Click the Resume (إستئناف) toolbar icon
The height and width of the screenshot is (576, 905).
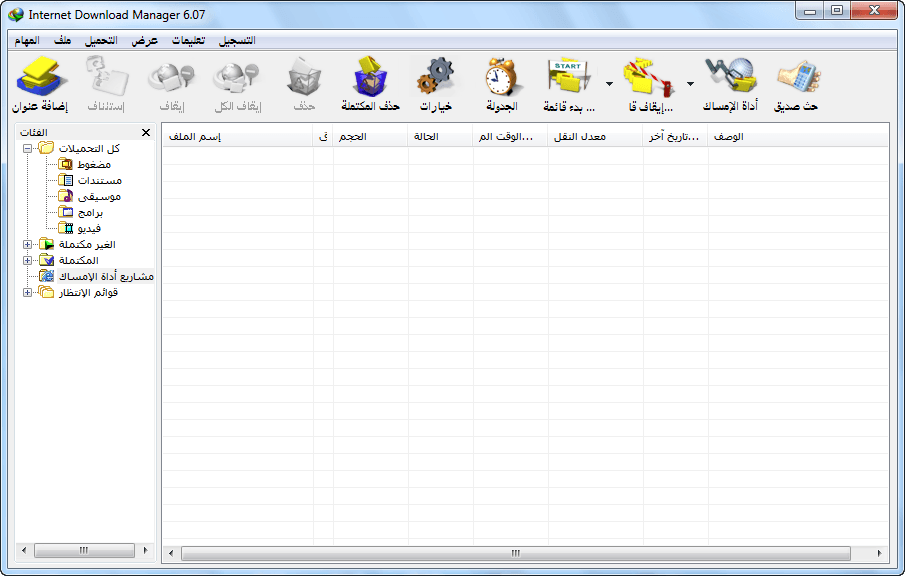(x=106, y=77)
